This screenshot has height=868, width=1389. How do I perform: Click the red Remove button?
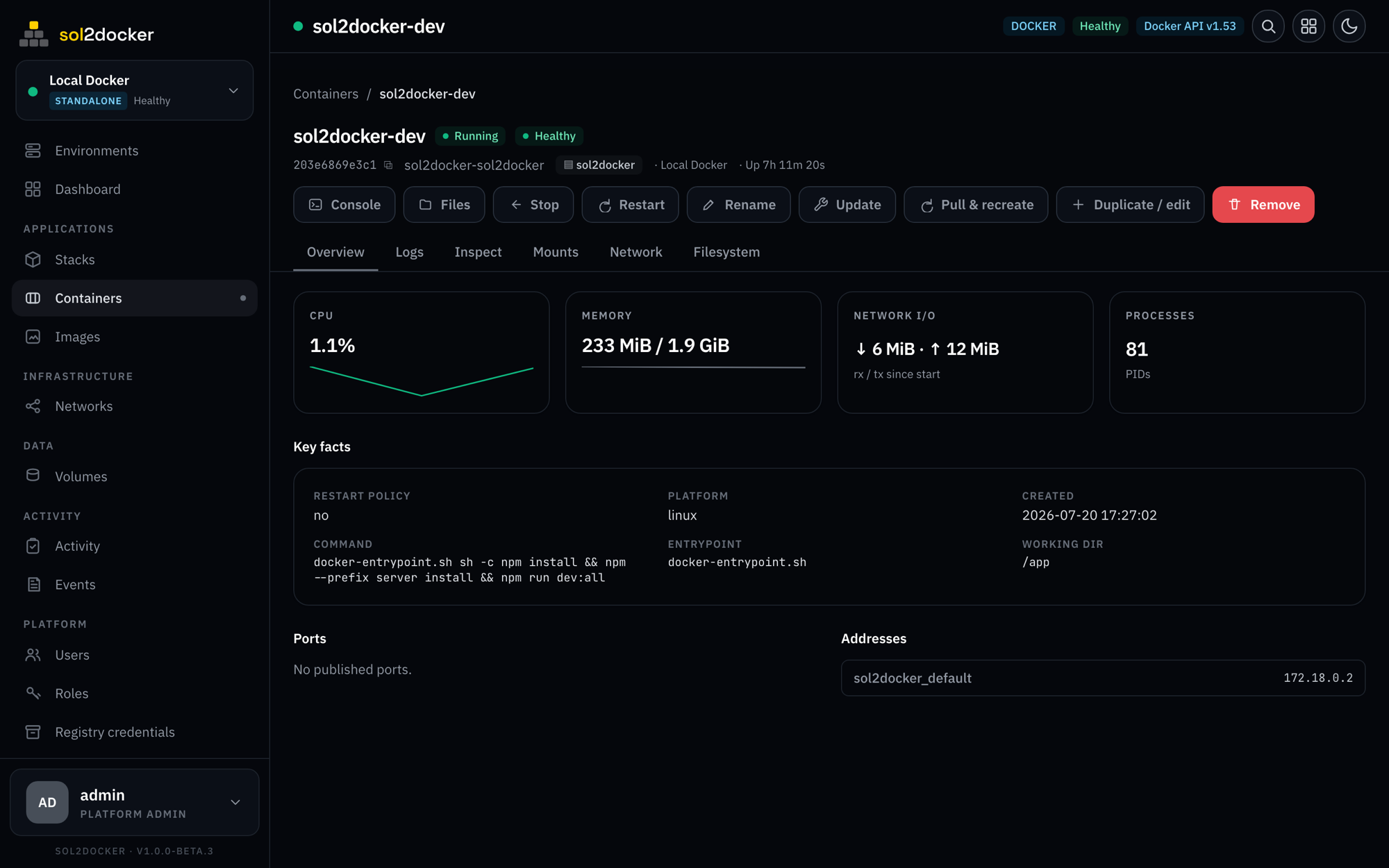(1263, 205)
